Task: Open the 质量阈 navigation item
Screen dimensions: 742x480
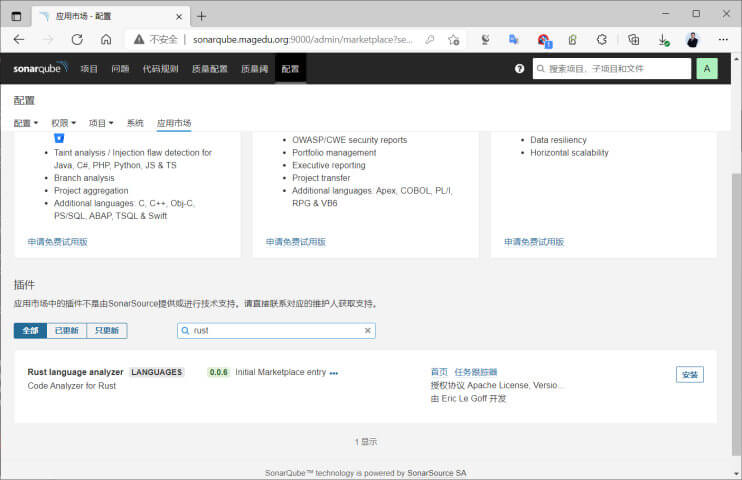Action: pyautogui.click(x=255, y=69)
